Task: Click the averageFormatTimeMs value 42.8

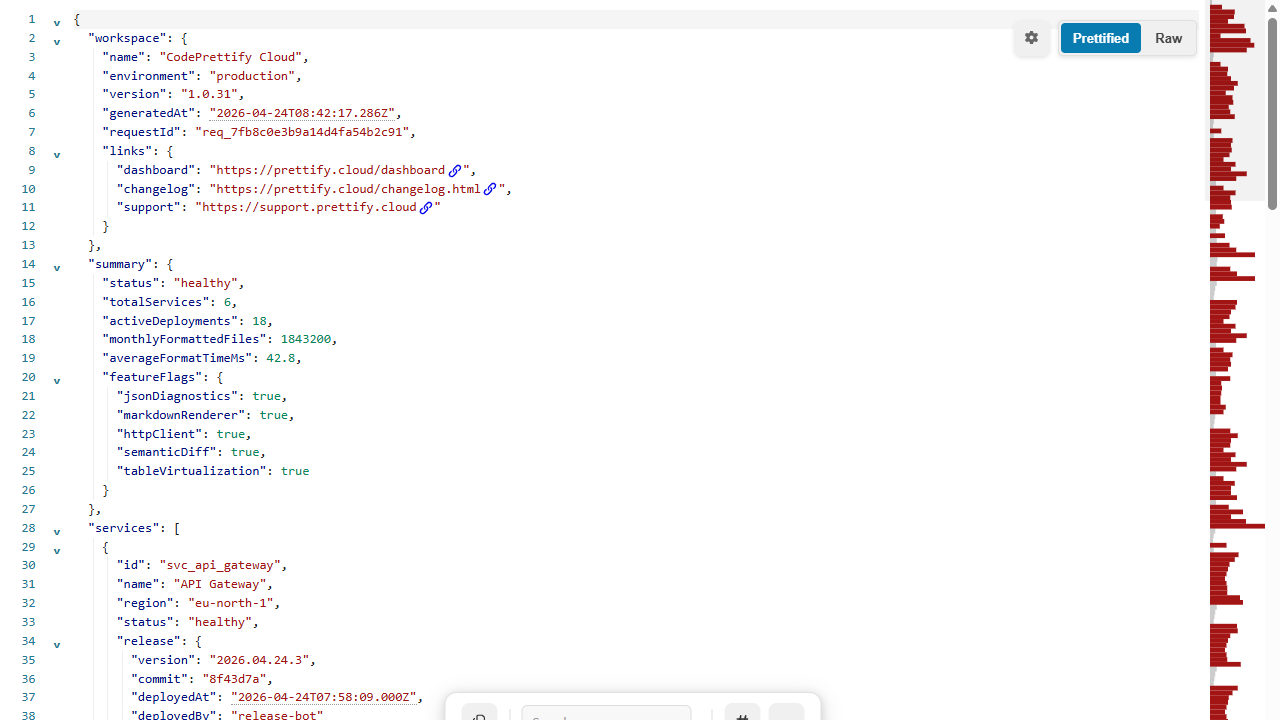Action: point(280,358)
